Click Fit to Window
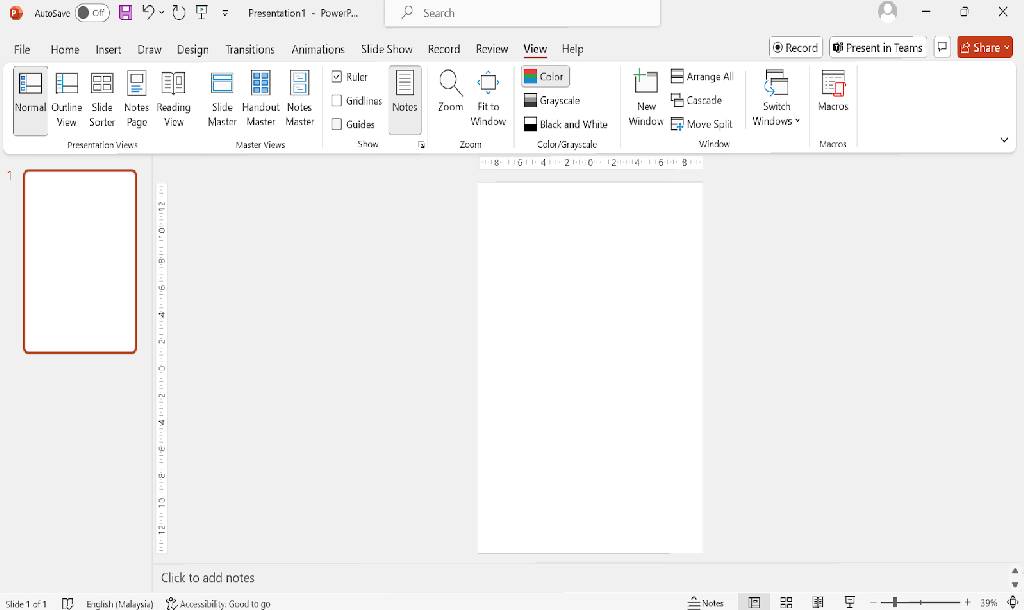This screenshot has width=1024, height=610. coord(488,99)
